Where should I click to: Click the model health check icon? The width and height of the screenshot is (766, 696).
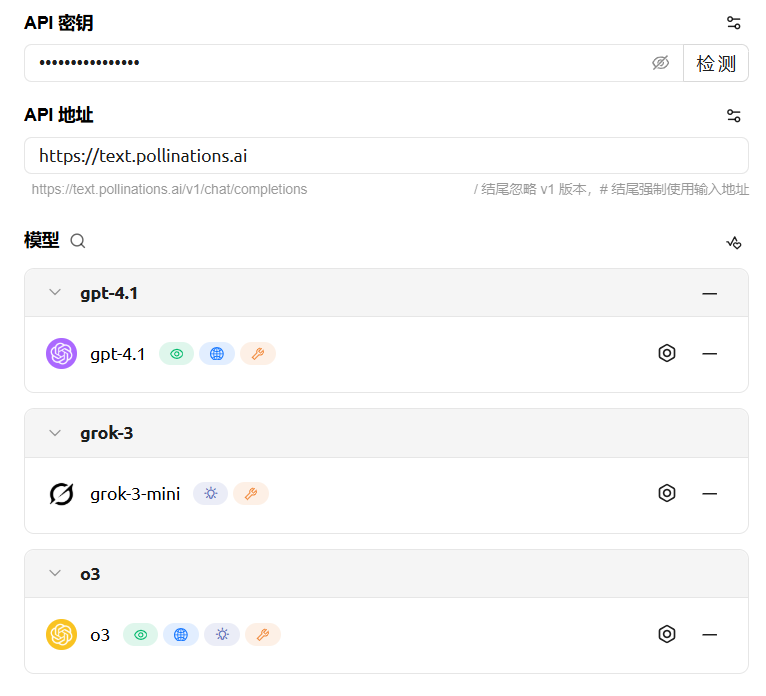tap(734, 242)
